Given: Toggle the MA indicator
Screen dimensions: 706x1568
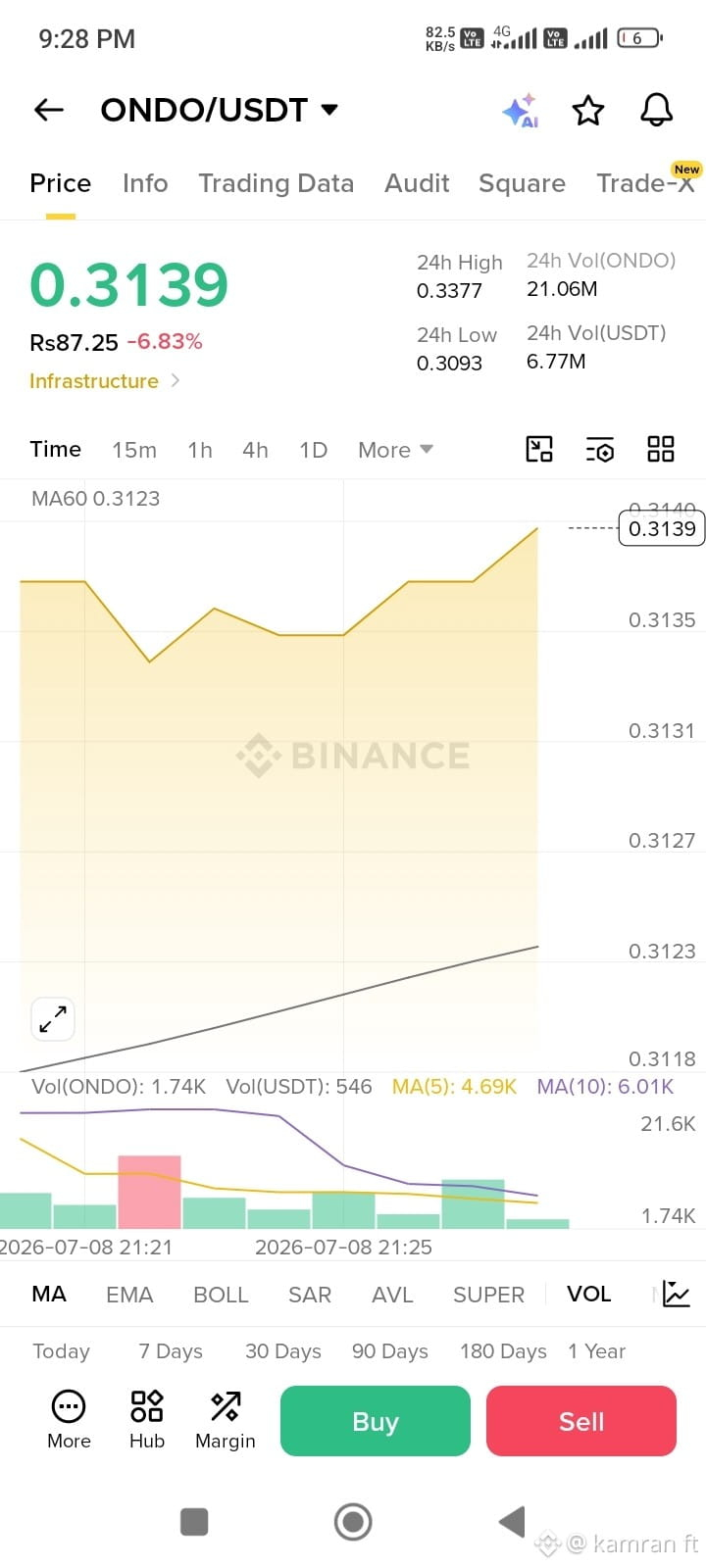Looking at the screenshot, I should (49, 1294).
